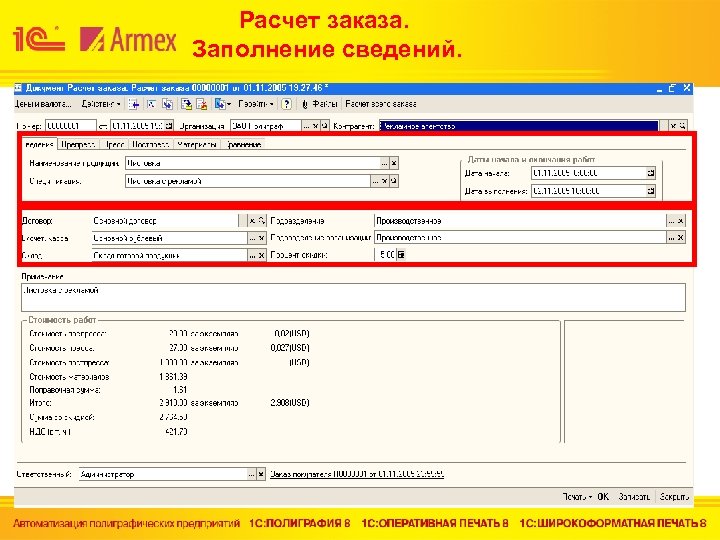Clear the Организация field with its X icon
Screen dimensions: 720x540
click(x=316, y=125)
